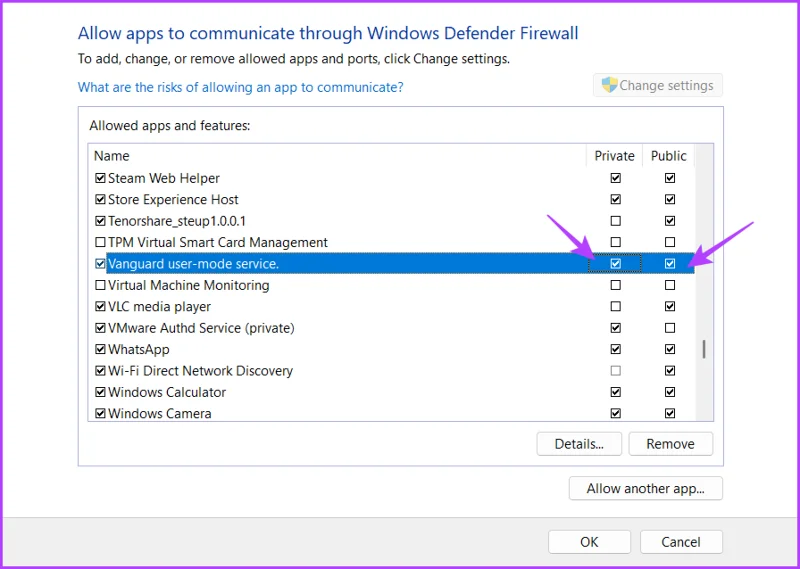Open 'What are the risks' help link
Image resolution: width=800 pixels, height=569 pixels.
(x=240, y=87)
